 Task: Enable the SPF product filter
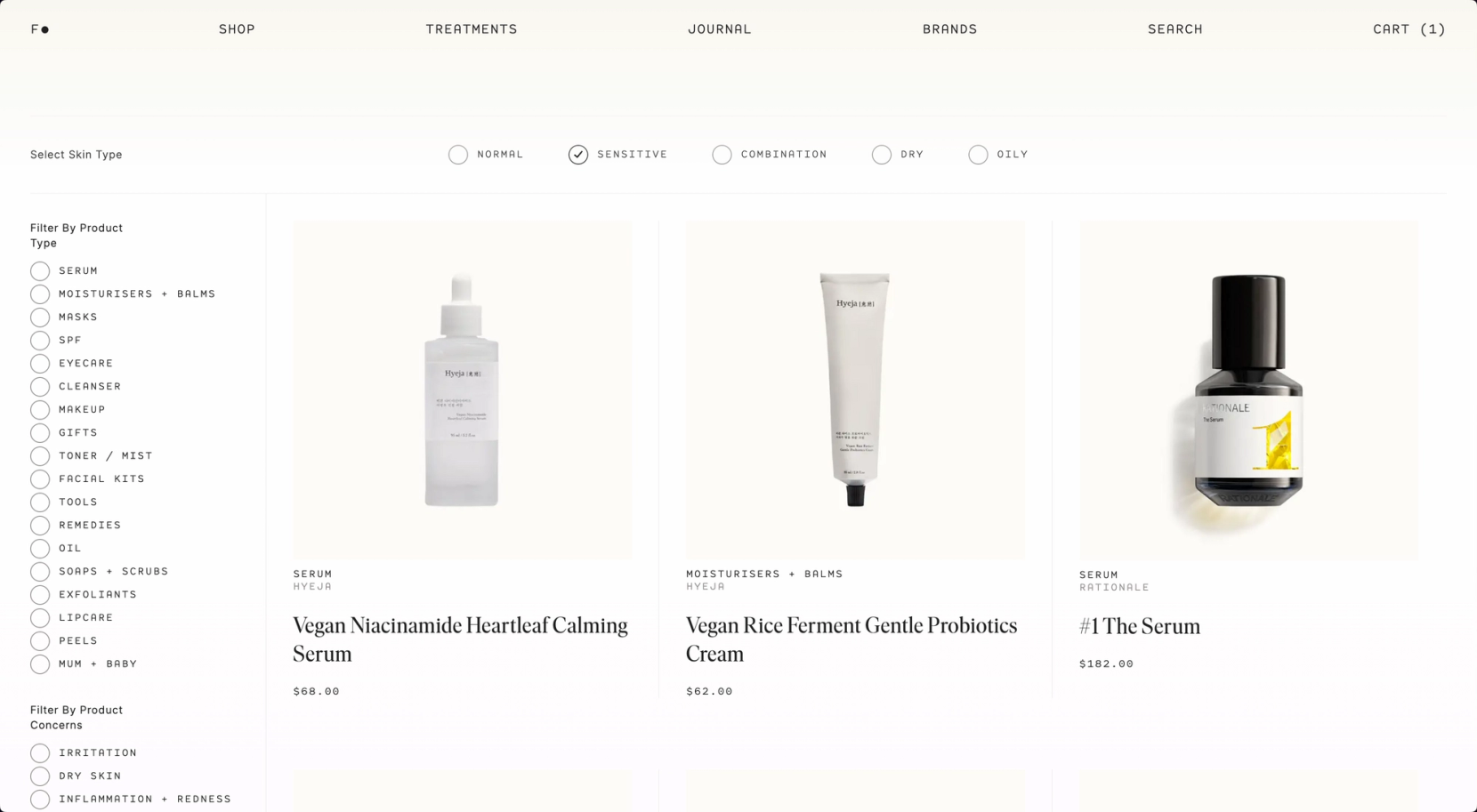pyautogui.click(x=40, y=341)
